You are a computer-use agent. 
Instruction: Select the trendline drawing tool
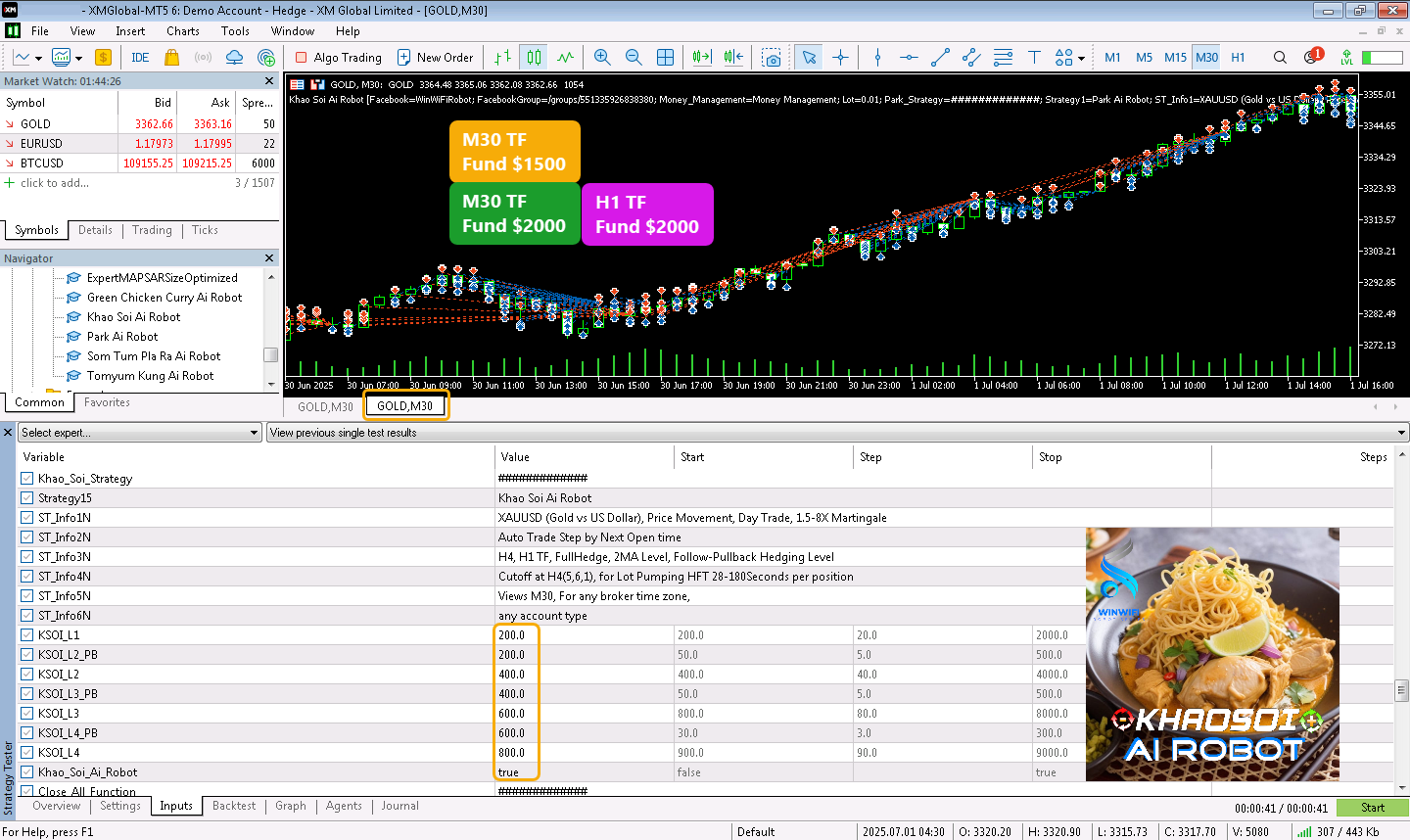tap(940, 58)
